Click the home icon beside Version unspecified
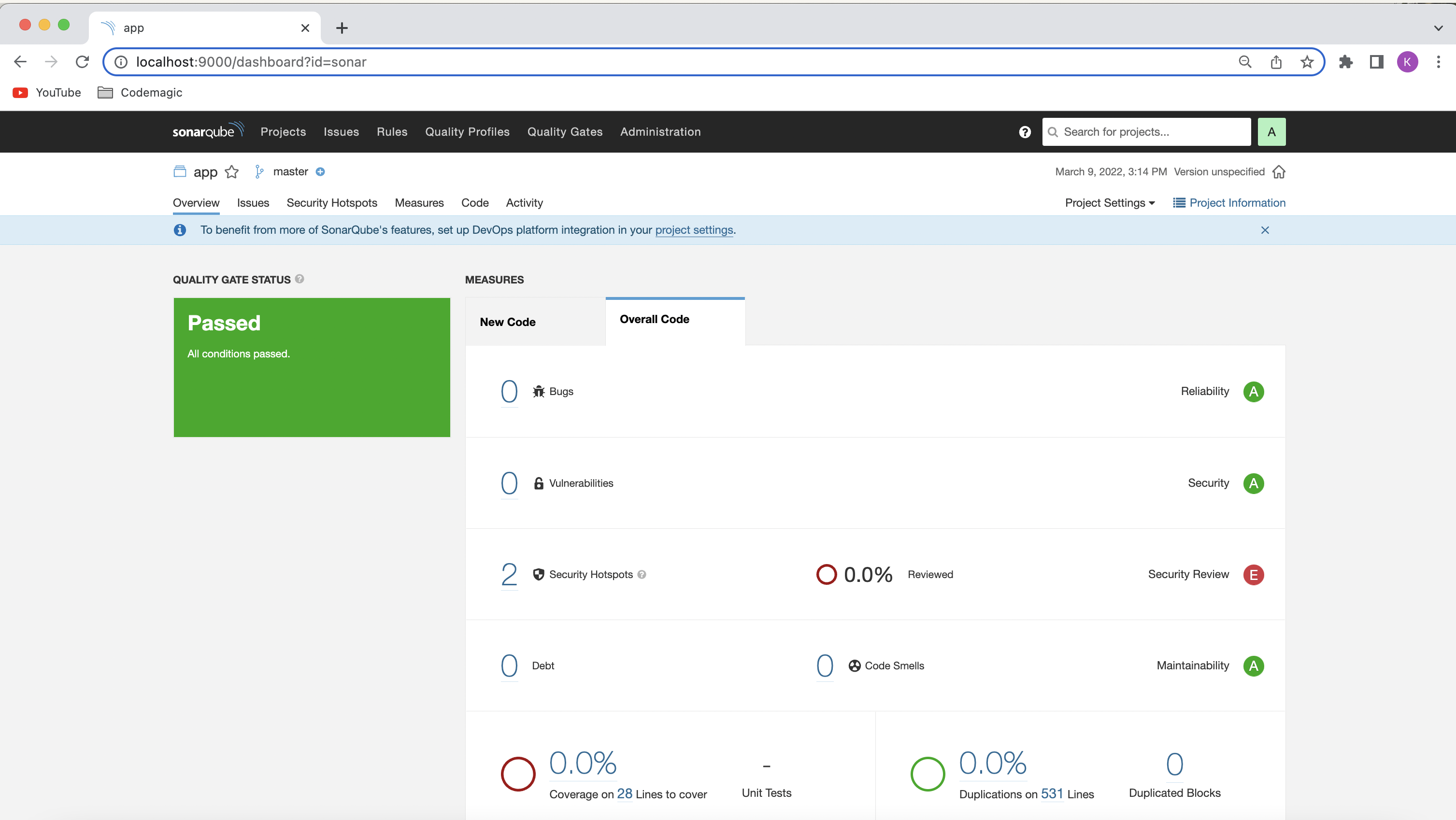 [x=1279, y=172]
